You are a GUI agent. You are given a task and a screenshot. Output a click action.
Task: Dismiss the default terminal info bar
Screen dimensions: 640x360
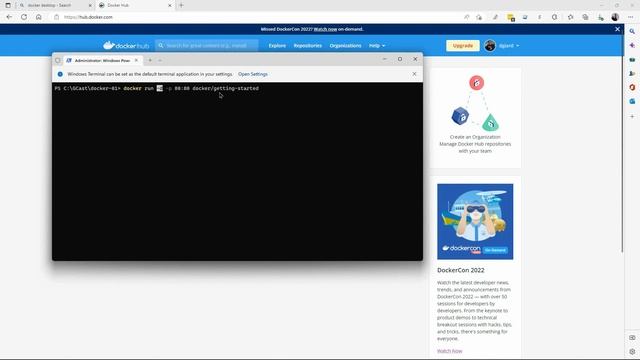(x=414, y=74)
